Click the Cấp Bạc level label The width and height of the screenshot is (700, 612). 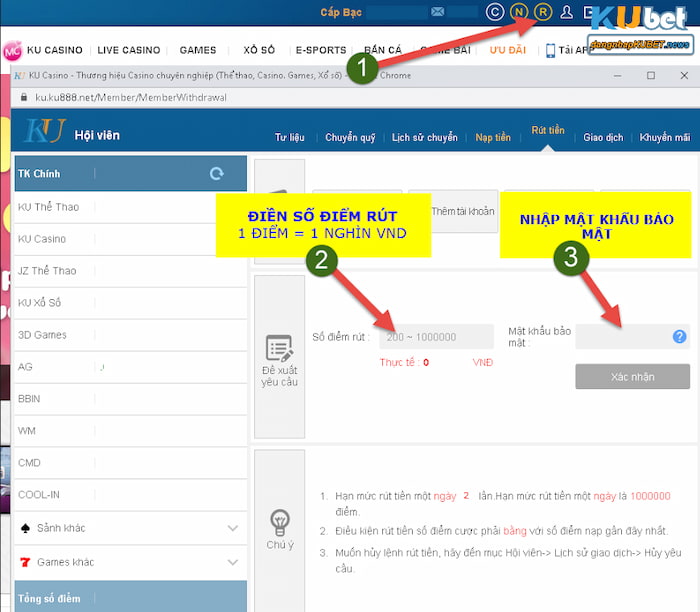pos(341,12)
